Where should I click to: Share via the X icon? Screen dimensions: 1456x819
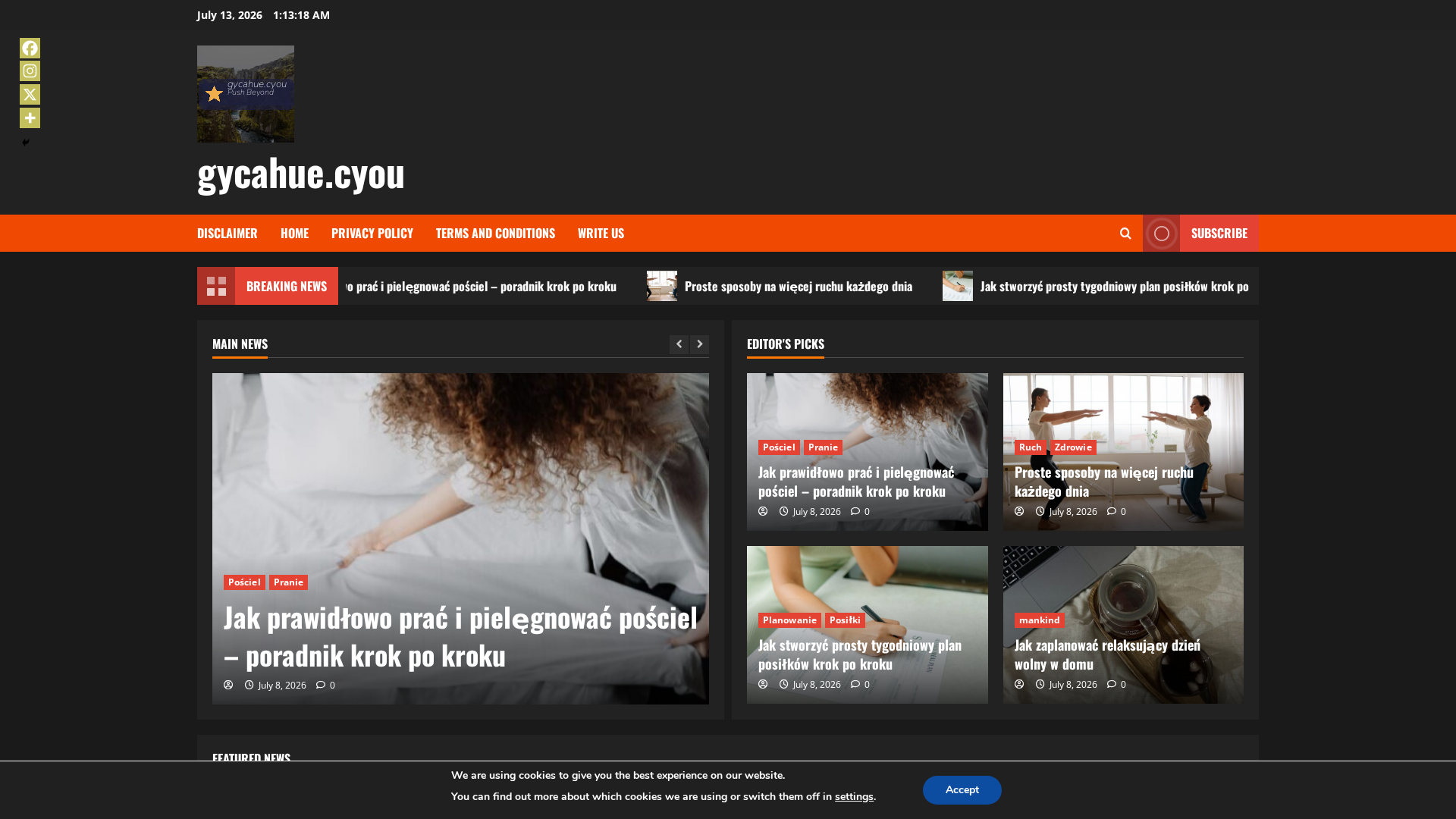click(x=30, y=95)
